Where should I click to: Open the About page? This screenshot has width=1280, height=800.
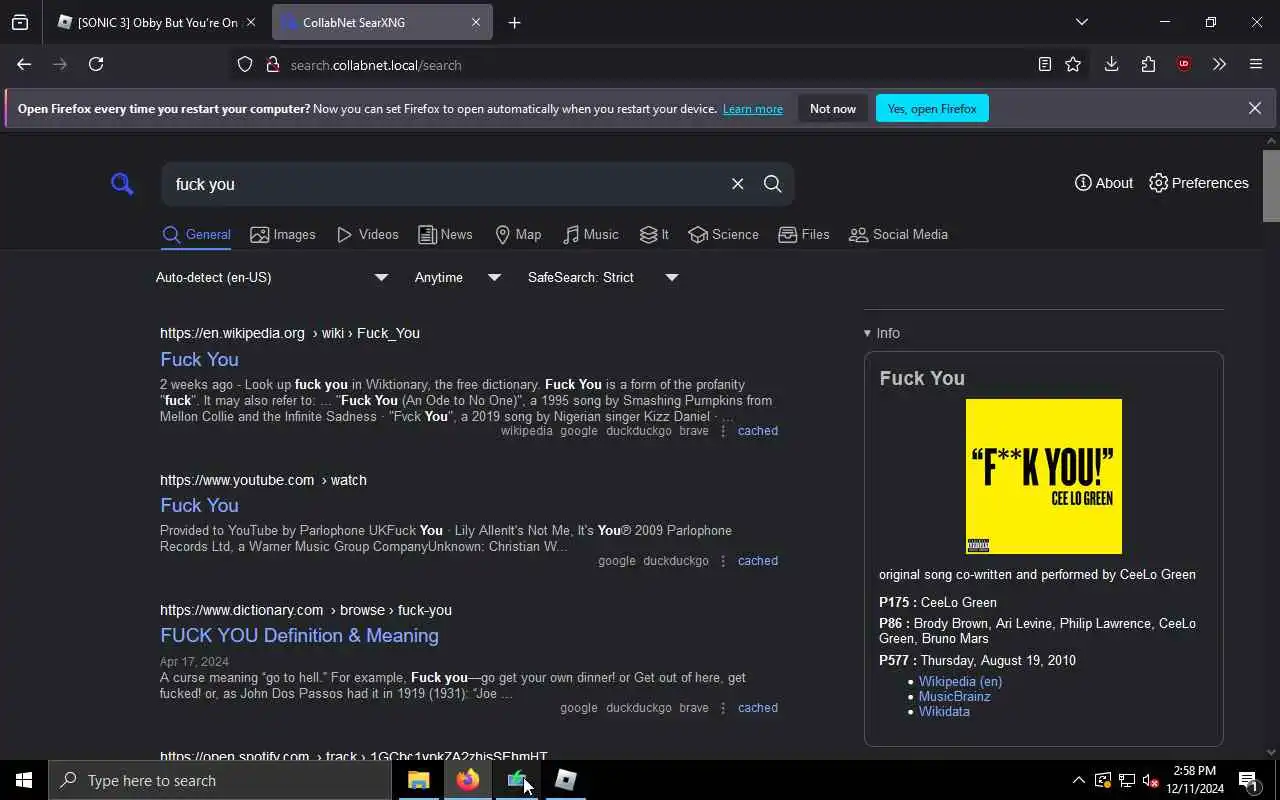click(x=1104, y=183)
